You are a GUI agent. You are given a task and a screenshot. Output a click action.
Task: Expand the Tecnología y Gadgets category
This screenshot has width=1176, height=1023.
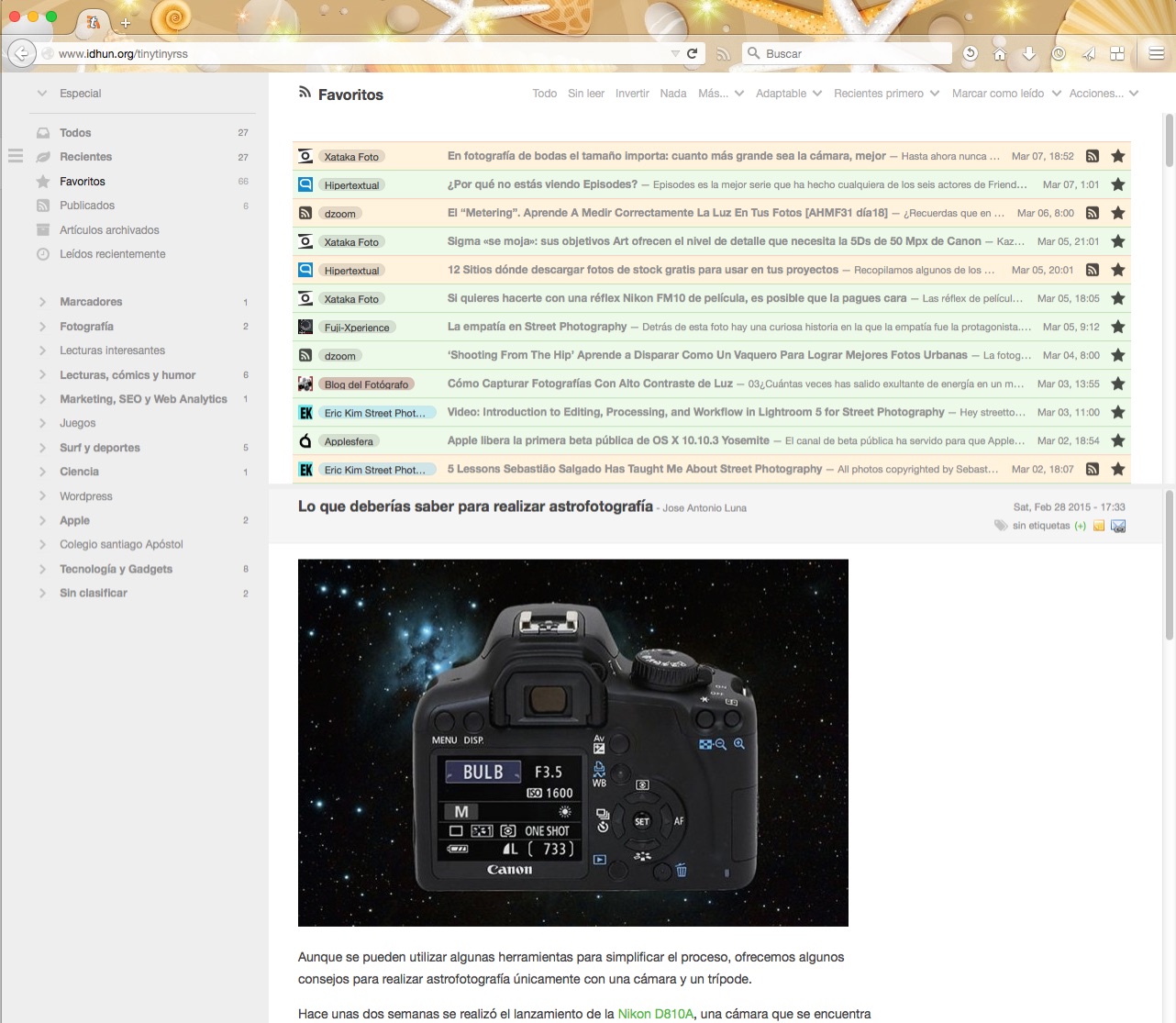pyautogui.click(x=42, y=569)
